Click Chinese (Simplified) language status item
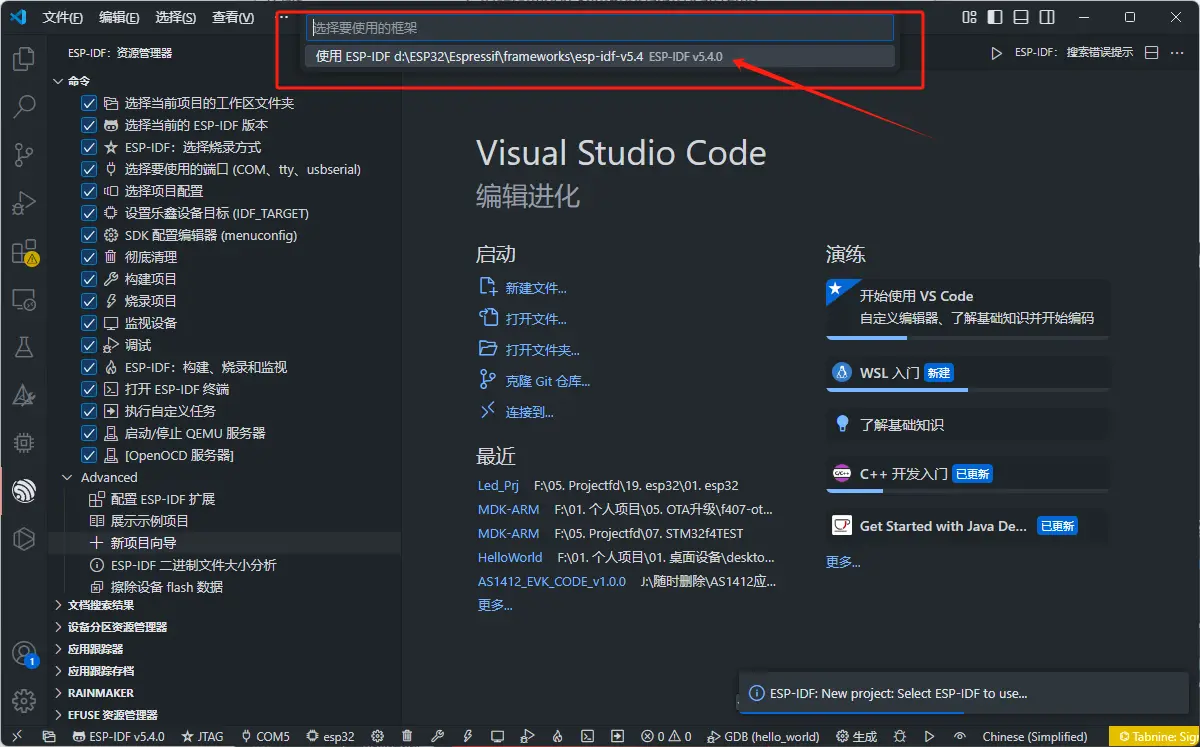This screenshot has width=1200, height=747. coord(1035,736)
